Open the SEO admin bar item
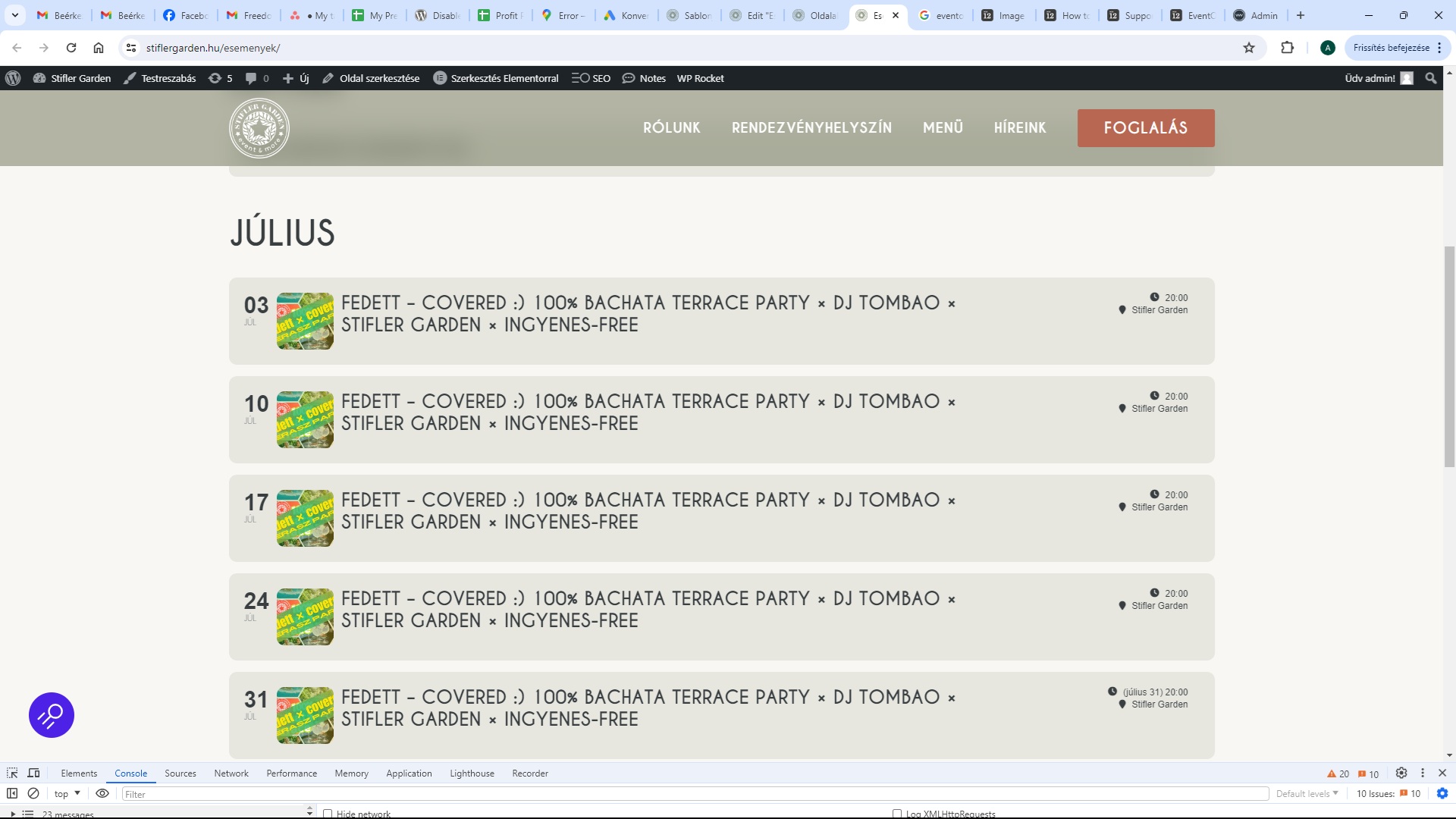The image size is (1456, 819). click(591, 78)
